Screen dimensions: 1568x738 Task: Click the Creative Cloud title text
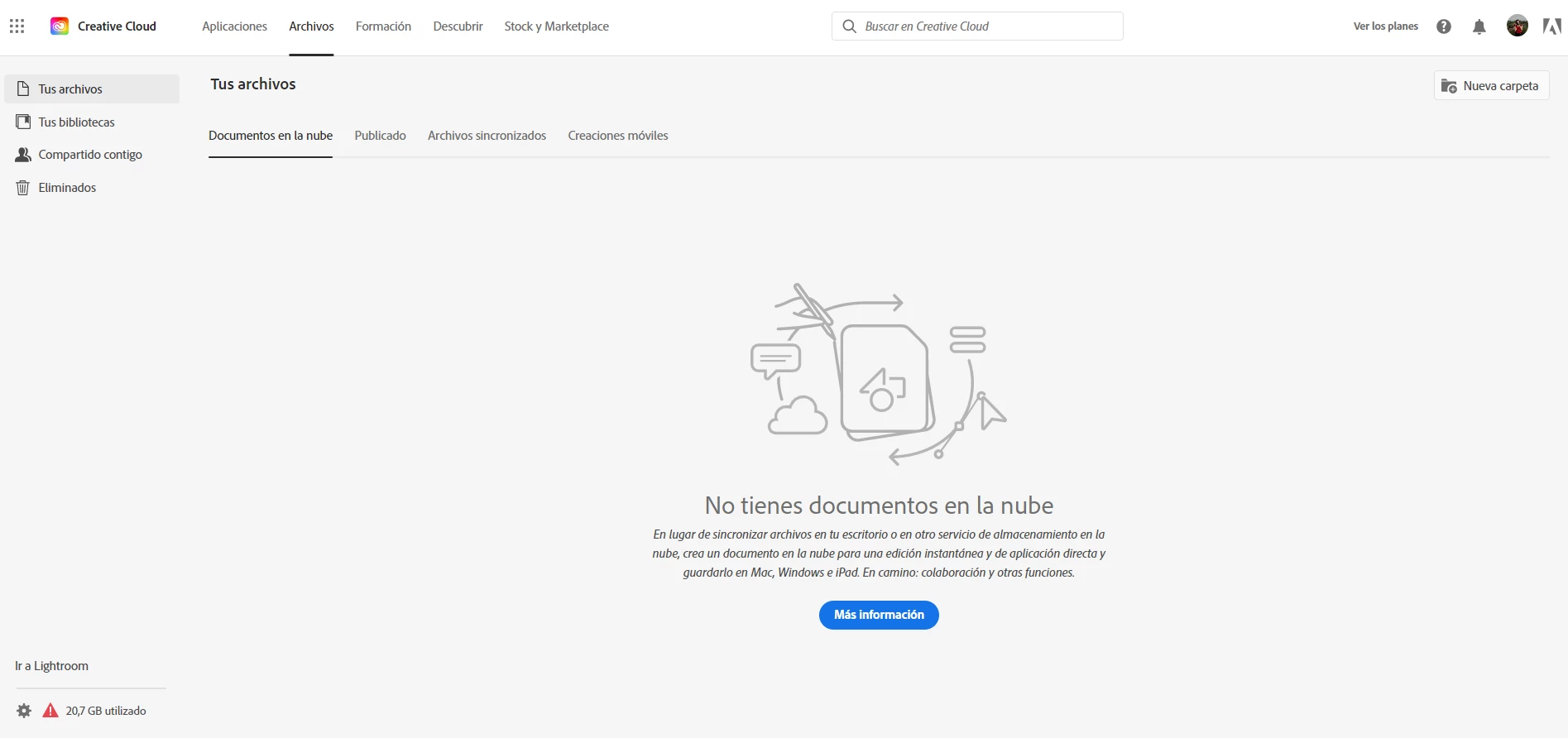coord(117,26)
